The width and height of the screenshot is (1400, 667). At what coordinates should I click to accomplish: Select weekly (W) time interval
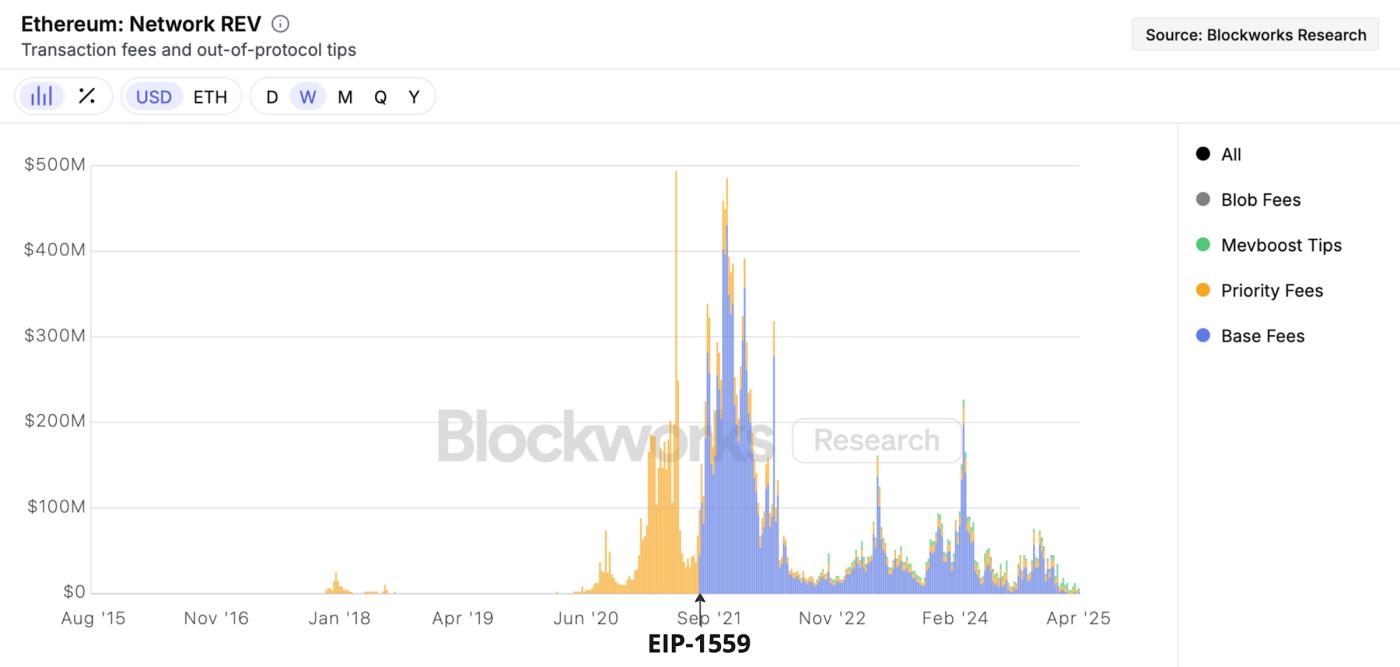[x=308, y=97]
